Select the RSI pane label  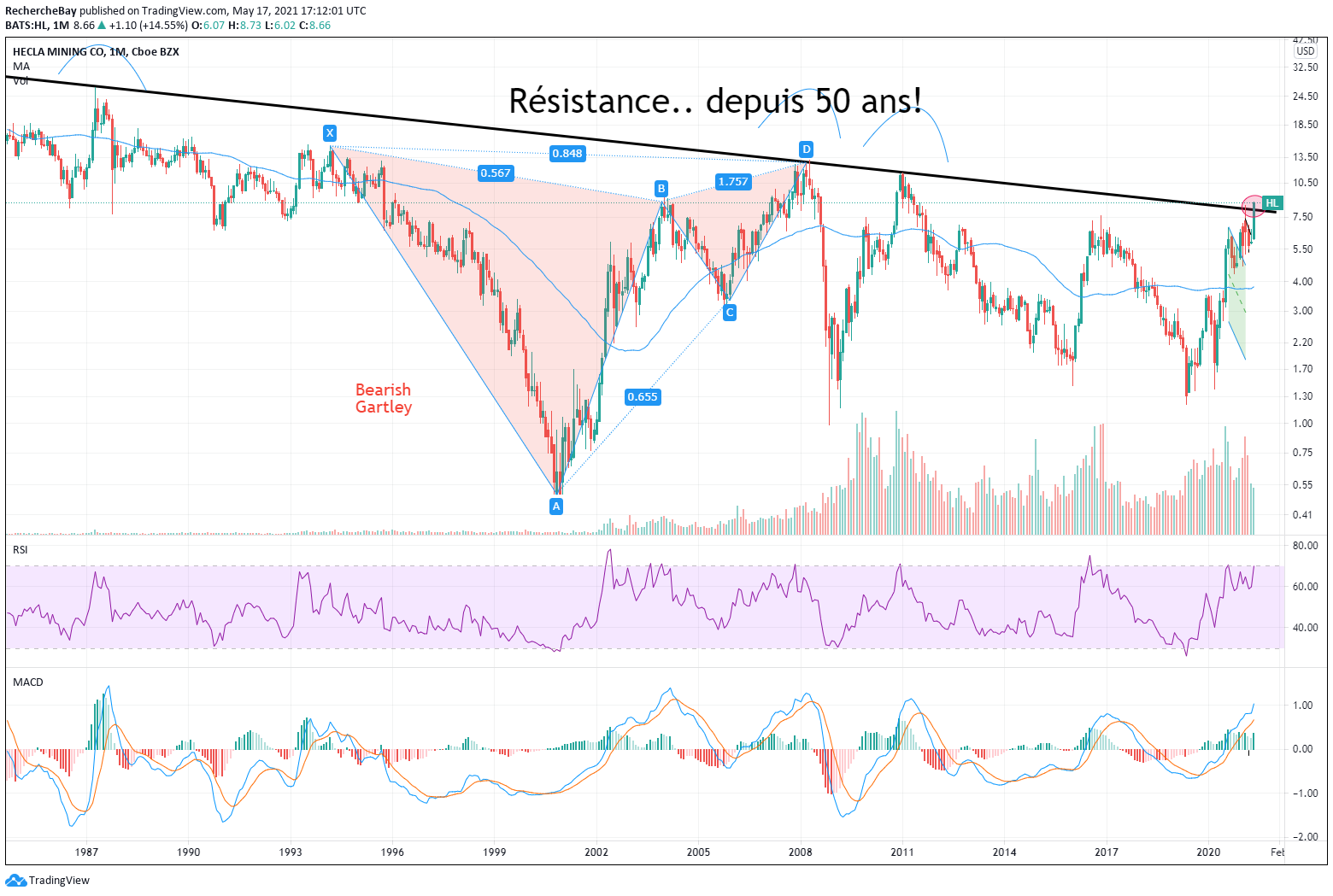[x=21, y=550]
